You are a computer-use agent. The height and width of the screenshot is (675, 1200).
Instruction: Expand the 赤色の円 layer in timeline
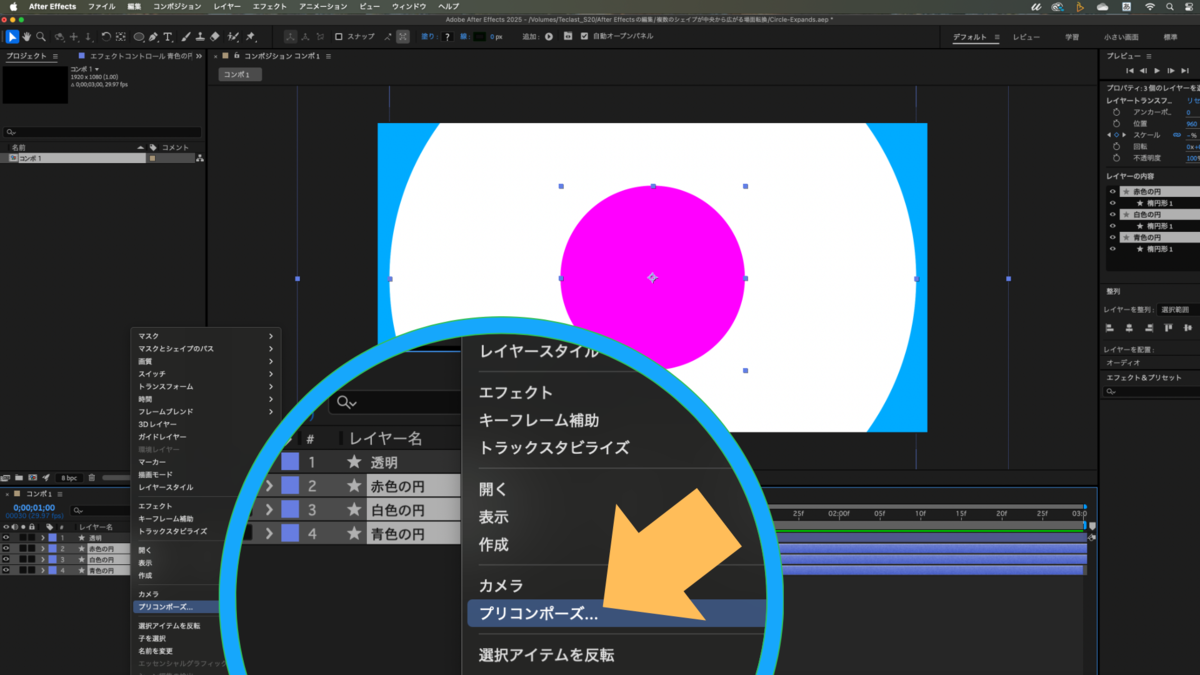pos(42,549)
